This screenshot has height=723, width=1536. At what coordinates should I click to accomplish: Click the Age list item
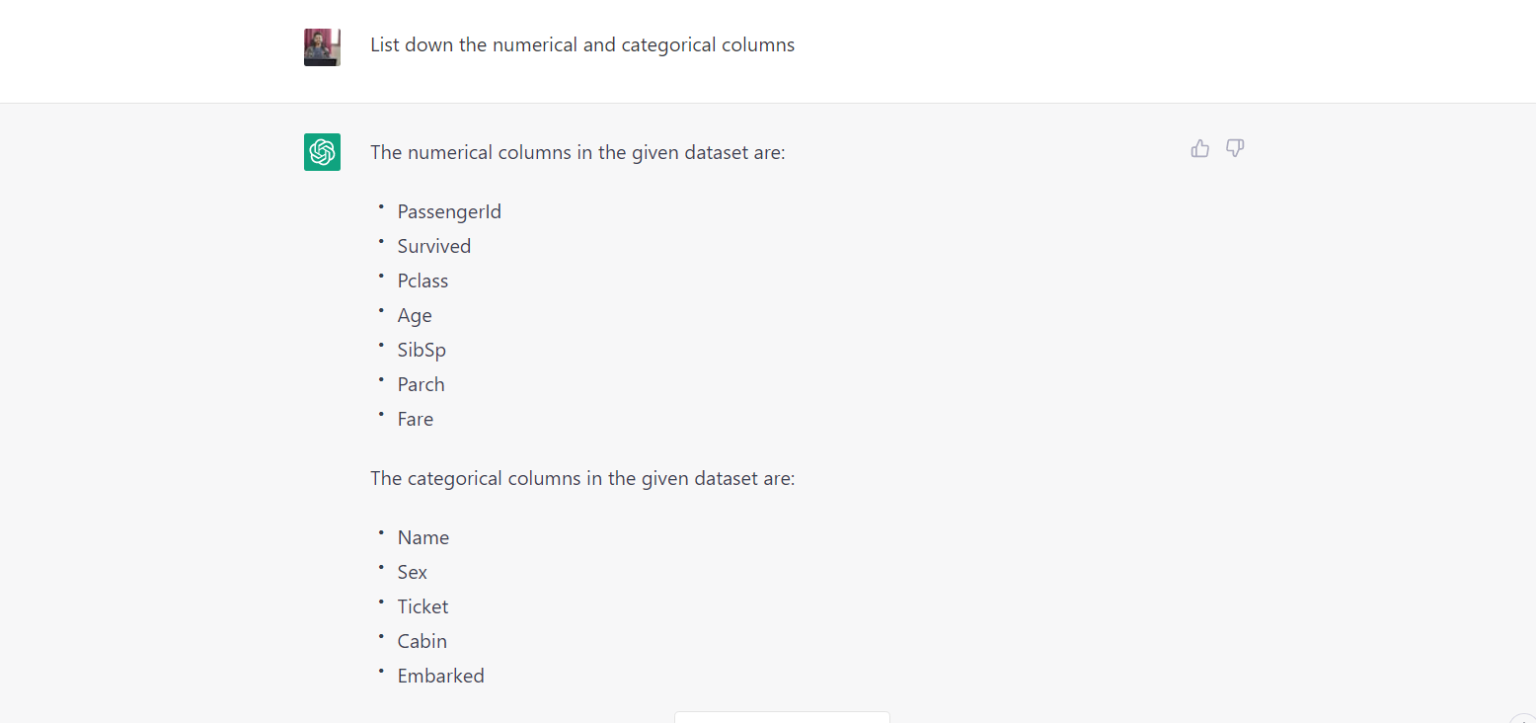coord(414,316)
